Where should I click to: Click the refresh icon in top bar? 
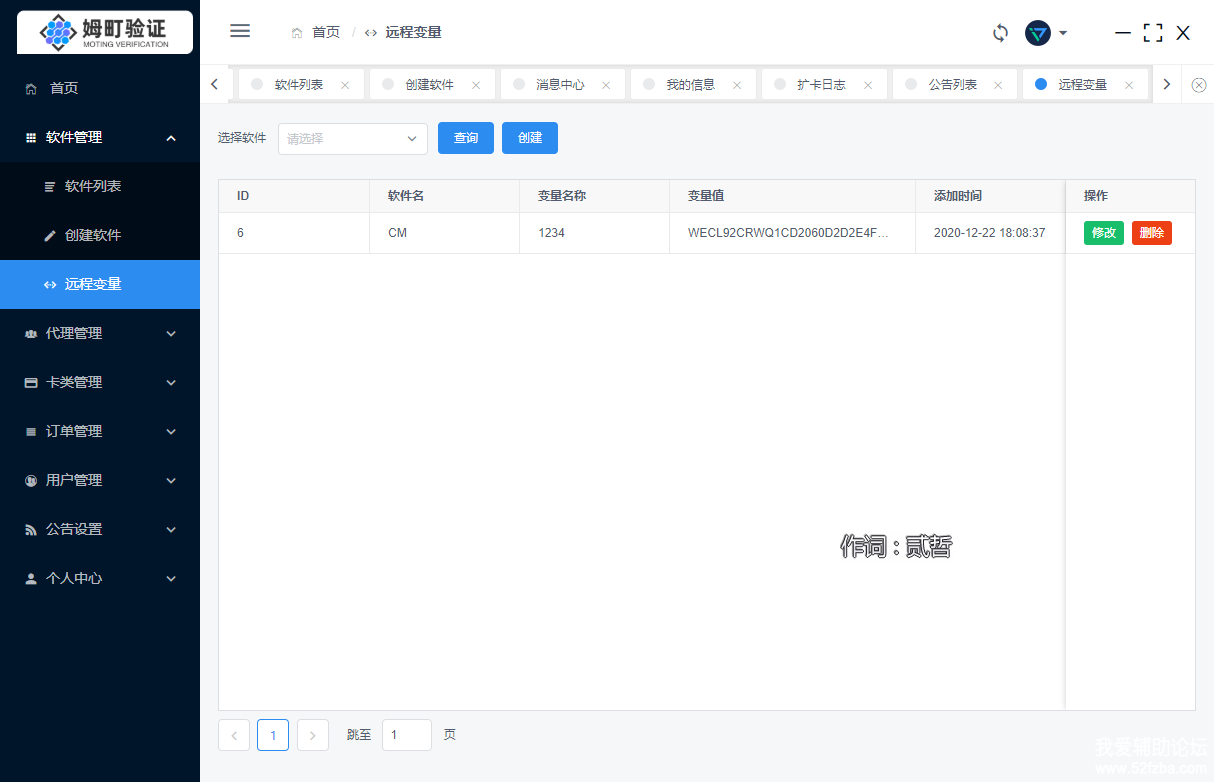pyautogui.click(x=1000, y=33)
